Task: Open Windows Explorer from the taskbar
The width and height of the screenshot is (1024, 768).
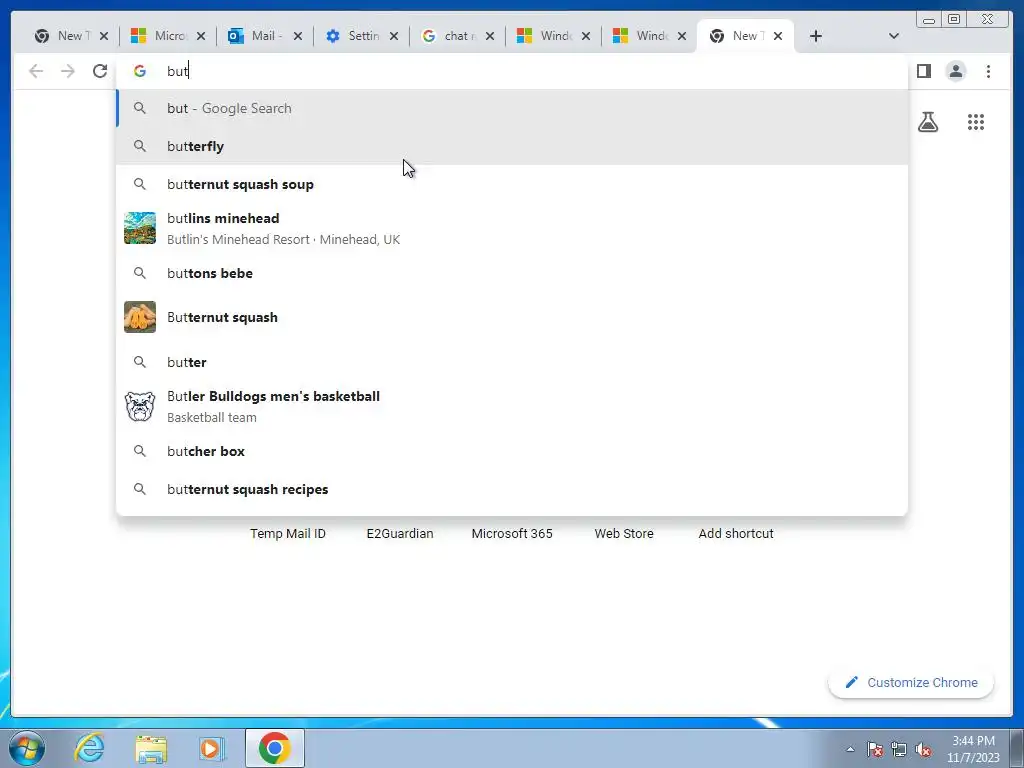Action: [x=151, y=748]
